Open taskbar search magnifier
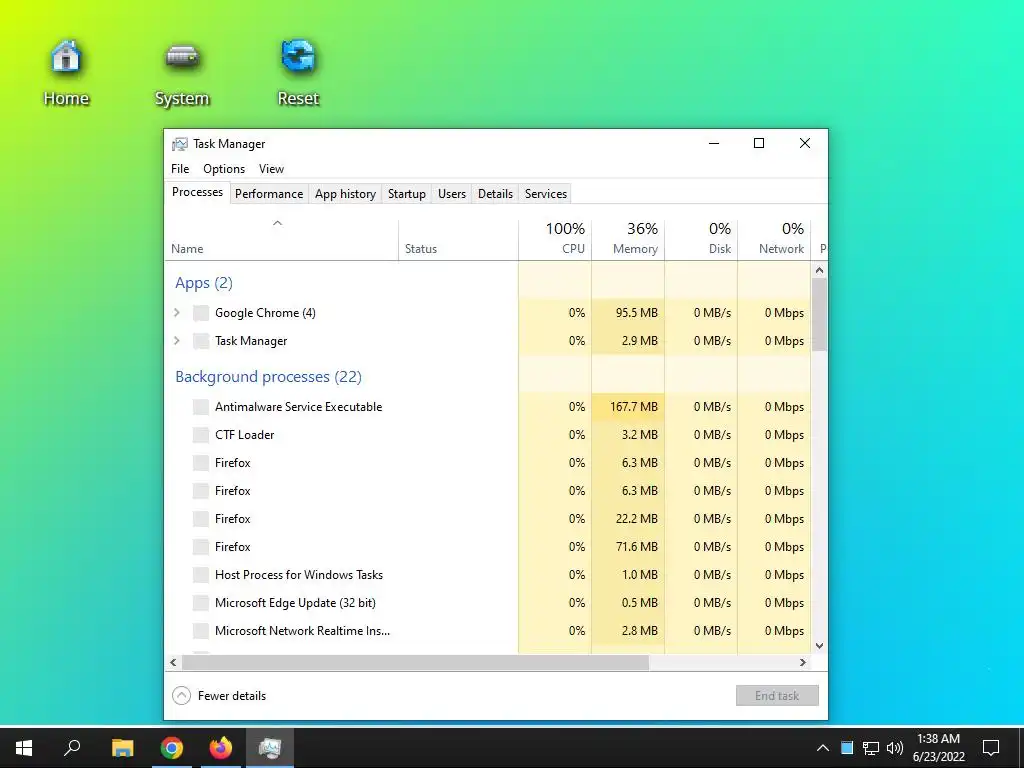This screenshot has width=1024, height=768. pos(72,748)
